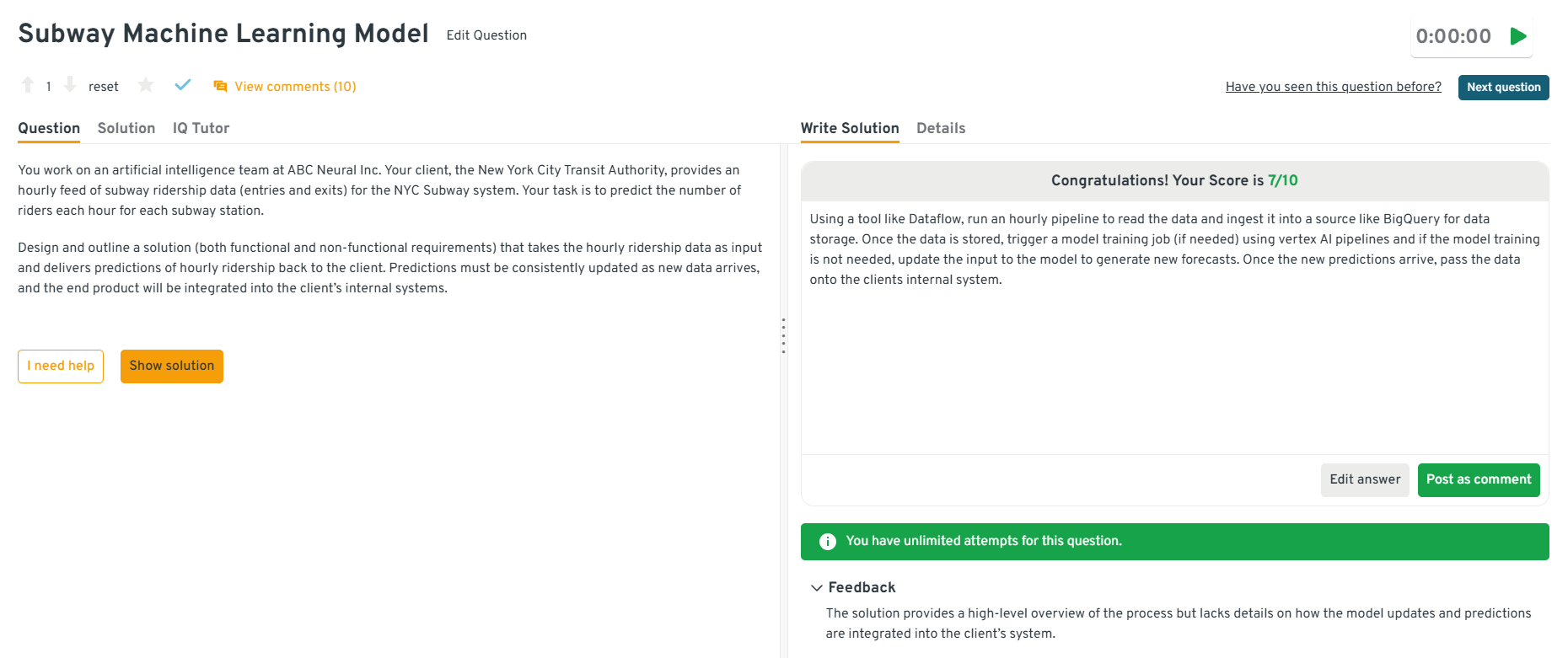The width and height of the screenshot is (1568, 658).
Task: Open the Write Solution tab
Action: pyautogui.click(x=850, y=128)
